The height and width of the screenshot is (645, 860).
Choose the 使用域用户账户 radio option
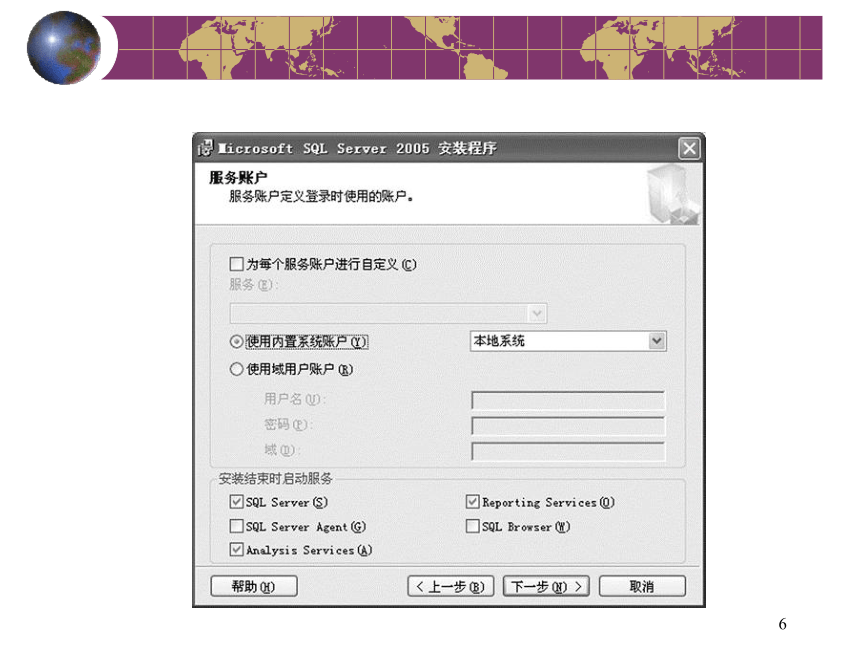[236, 369]
